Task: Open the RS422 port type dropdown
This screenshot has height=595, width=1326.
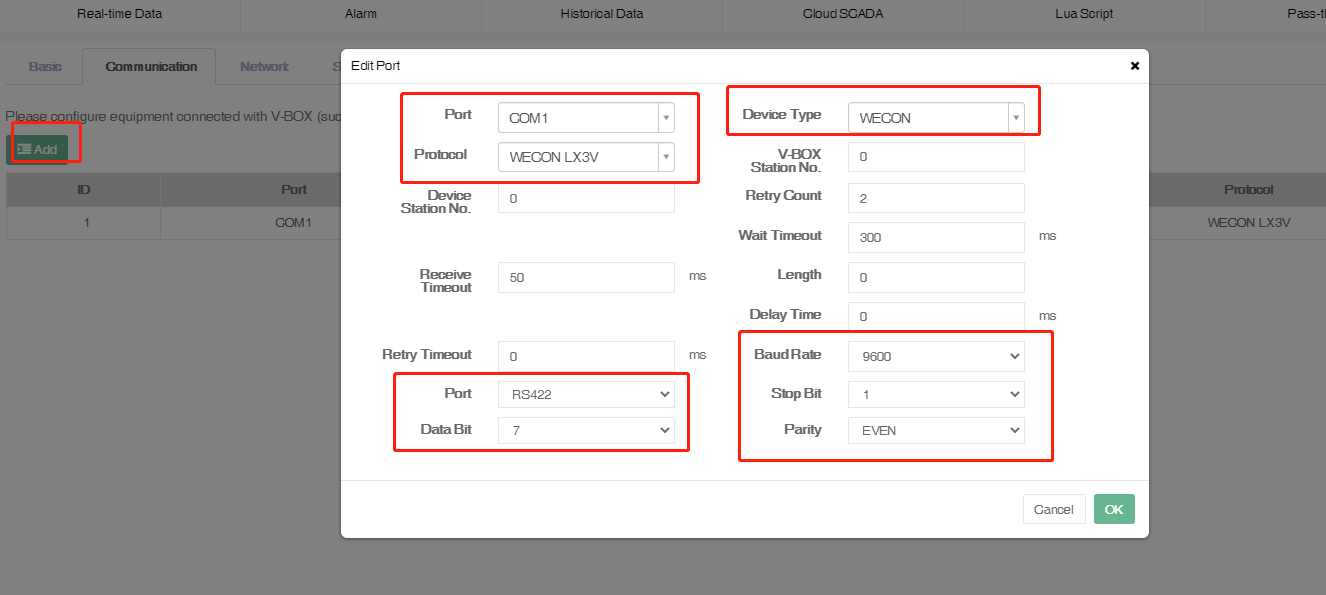Action: [x=586, y=394]
